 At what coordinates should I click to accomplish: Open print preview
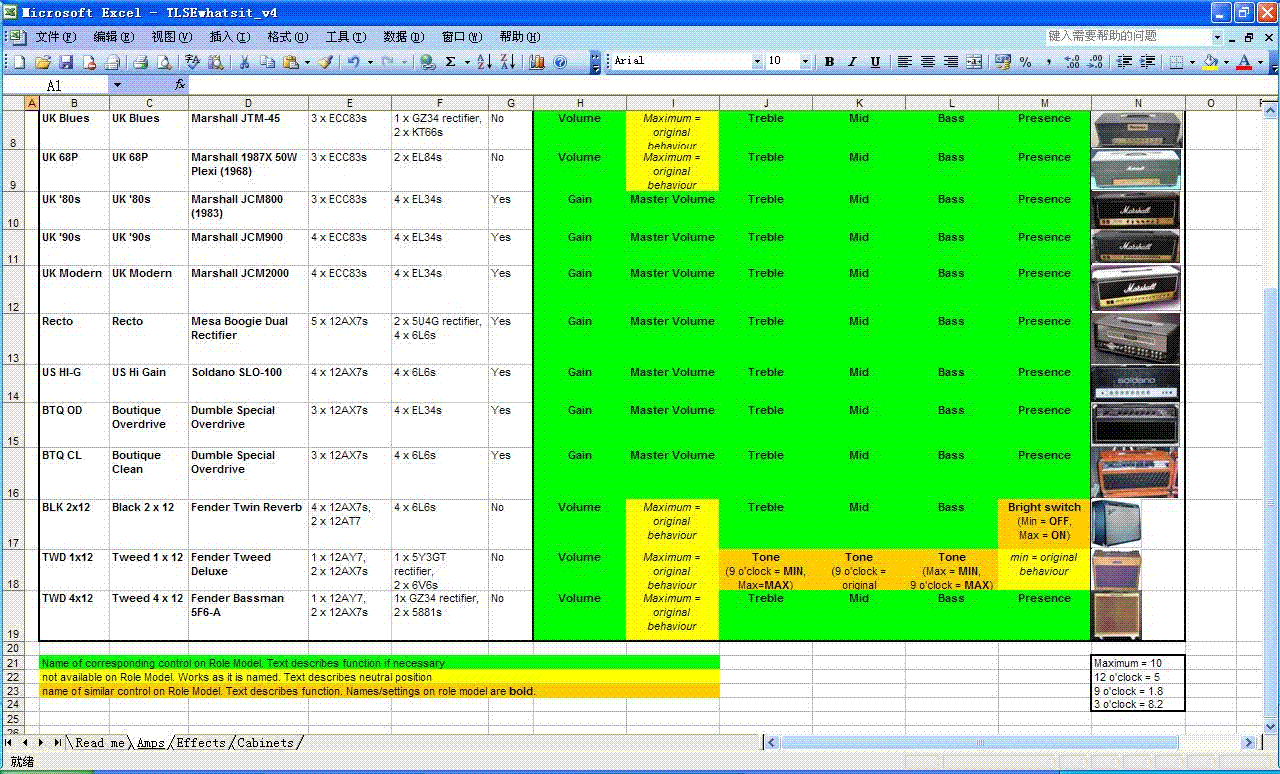point(163,62)
